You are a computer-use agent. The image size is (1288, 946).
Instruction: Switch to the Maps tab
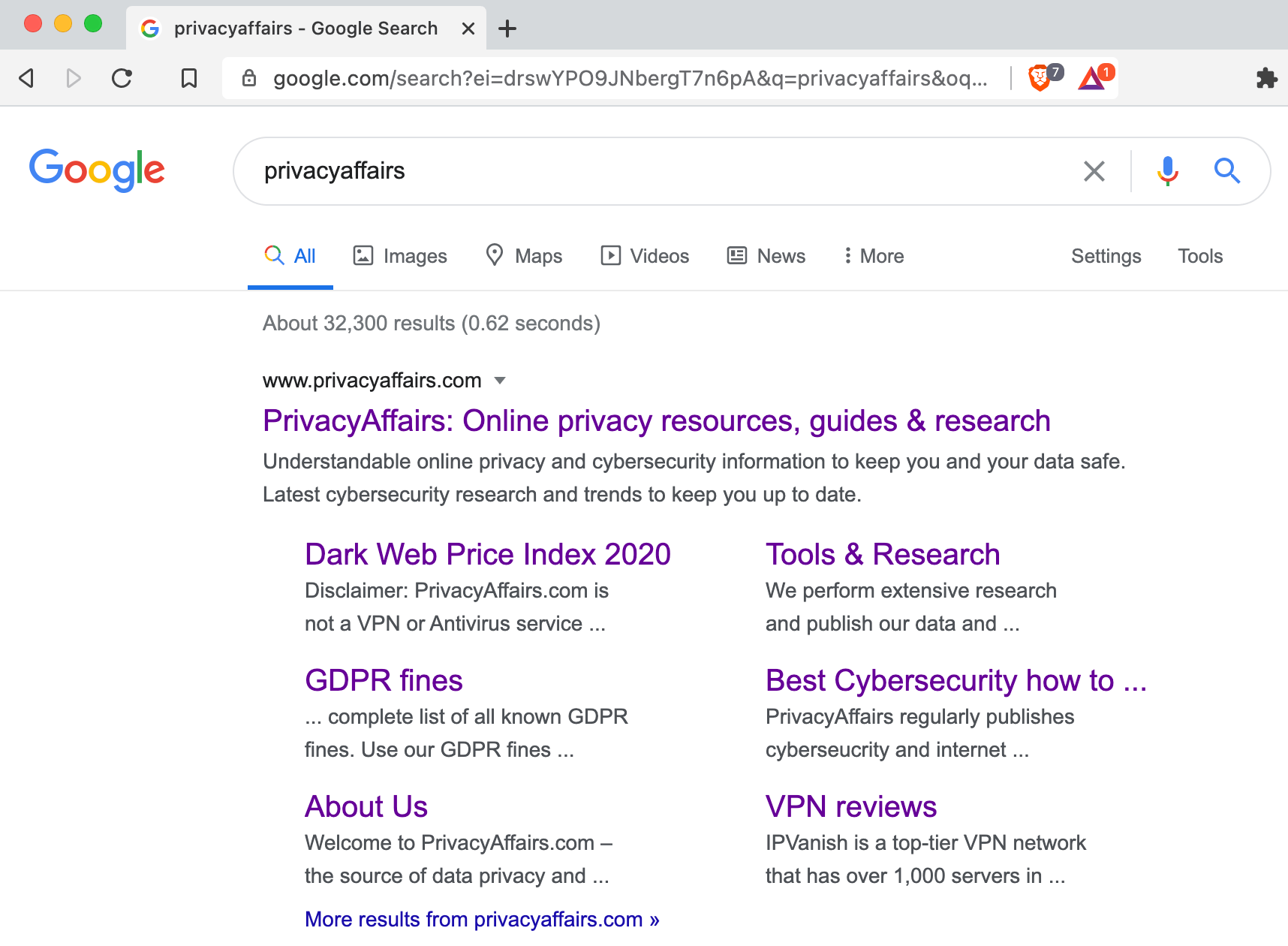pyautogui.click(x=524, y=256)
